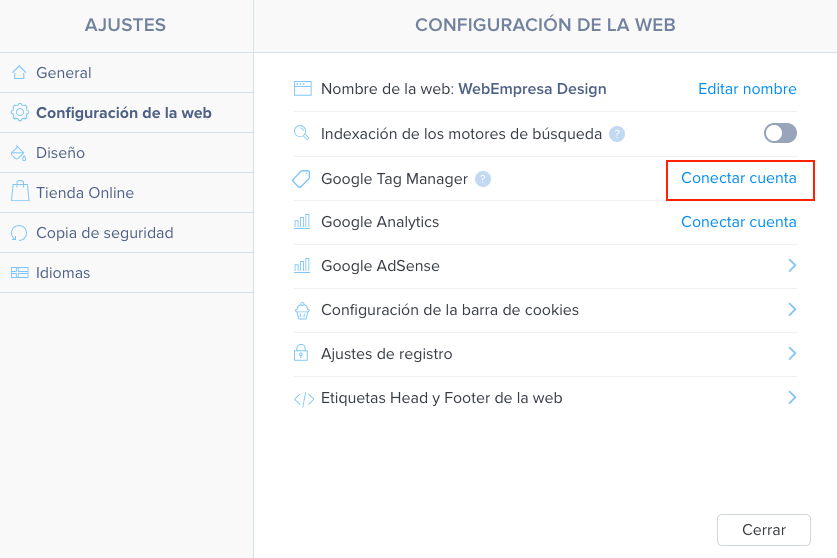Open help tooltip for Indexación de motores de búsqueda
The image size is (837, 558).
[x=617, y=133]
